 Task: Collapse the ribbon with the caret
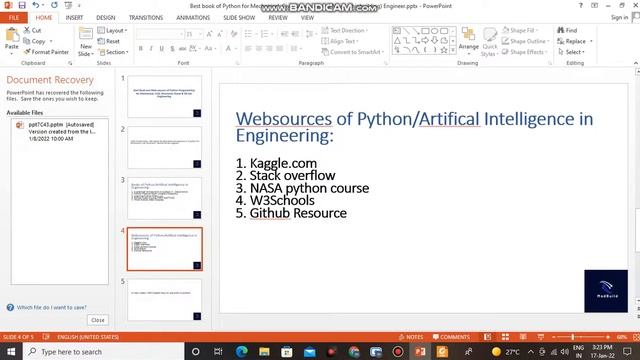pyautogui.click(x=636, y=63)
